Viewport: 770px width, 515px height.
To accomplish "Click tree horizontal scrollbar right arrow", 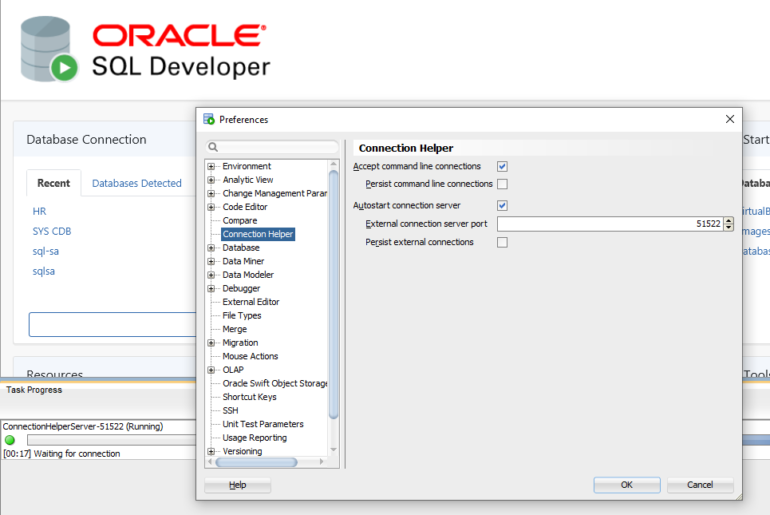I will click(x=322, y=462).
